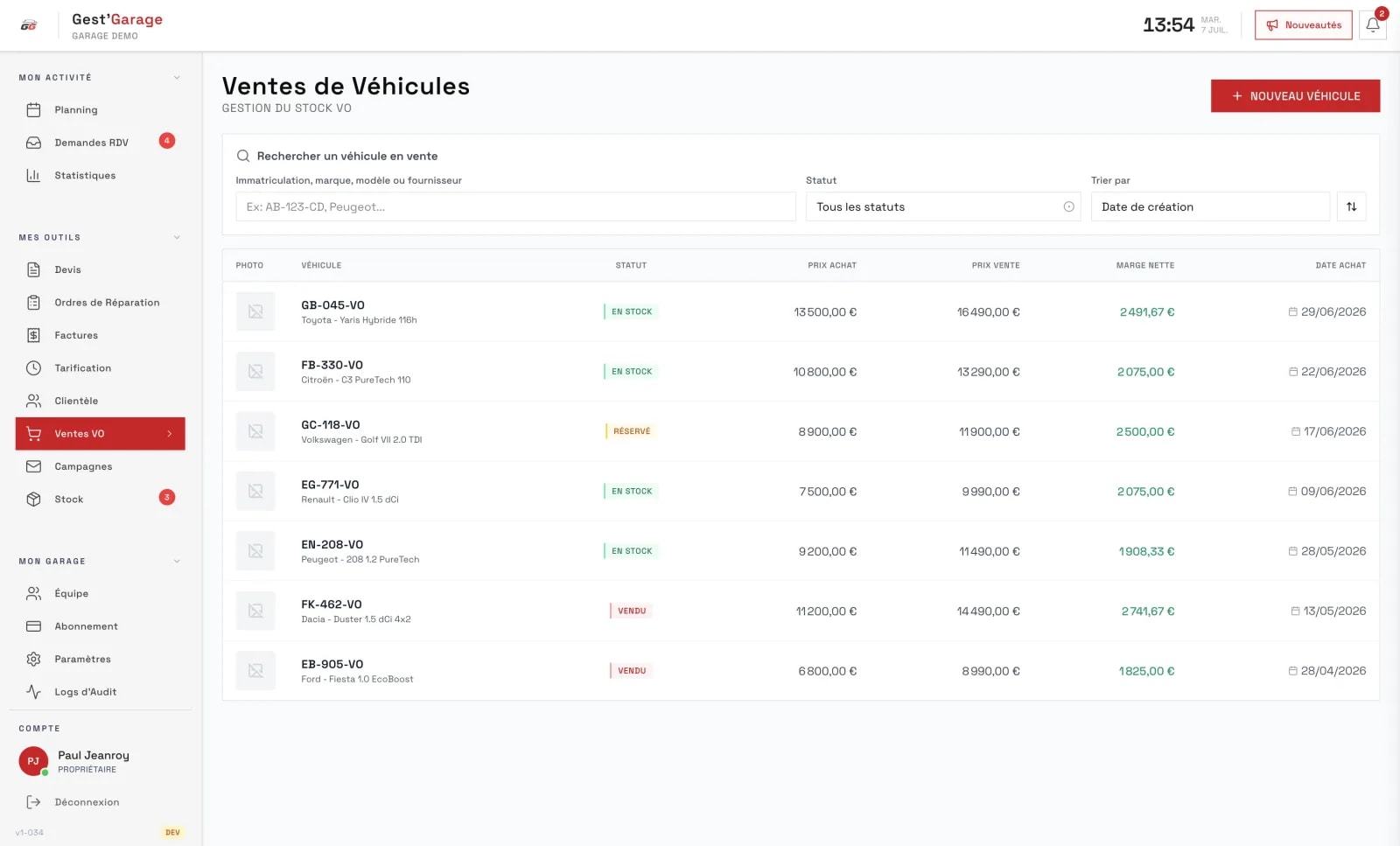Click the Statistiques bar chart icon
This screenshot has height=846, width=1400.
[x=33, y=176]
